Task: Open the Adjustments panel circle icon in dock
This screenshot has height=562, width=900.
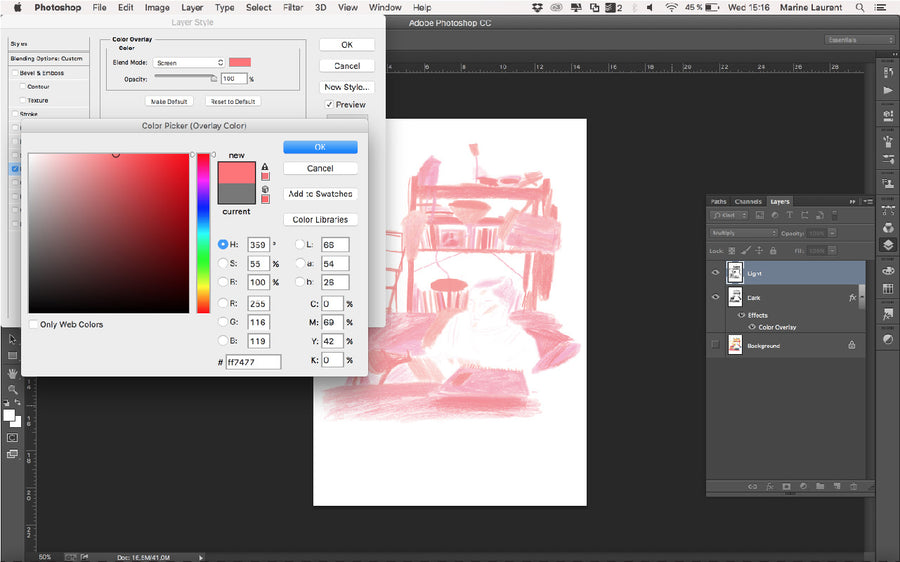Action: coord(888,339)
